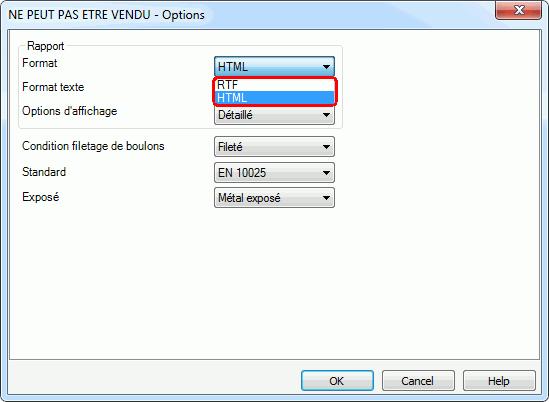Open the Format HTML combo box
This screenshot has height=402, width=549.
click(x=274, y=67)
